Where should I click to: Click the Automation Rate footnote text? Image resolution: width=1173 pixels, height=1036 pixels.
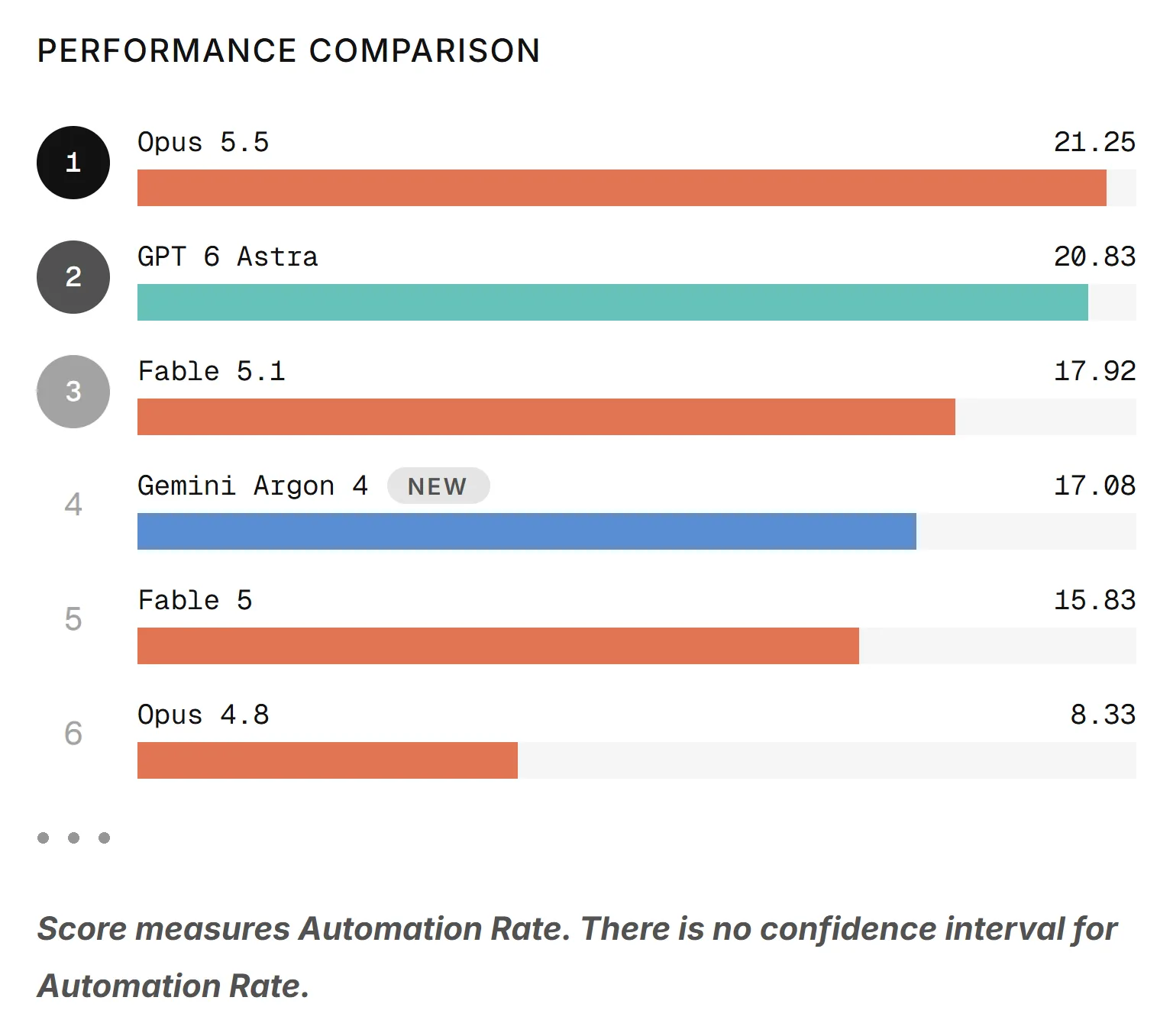click(x=577, y=957)
